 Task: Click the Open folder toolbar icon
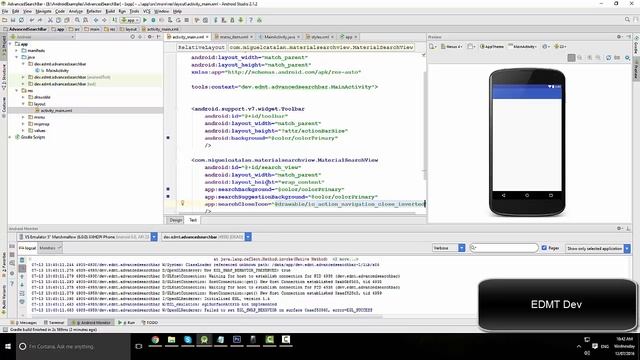click(5, 20)
